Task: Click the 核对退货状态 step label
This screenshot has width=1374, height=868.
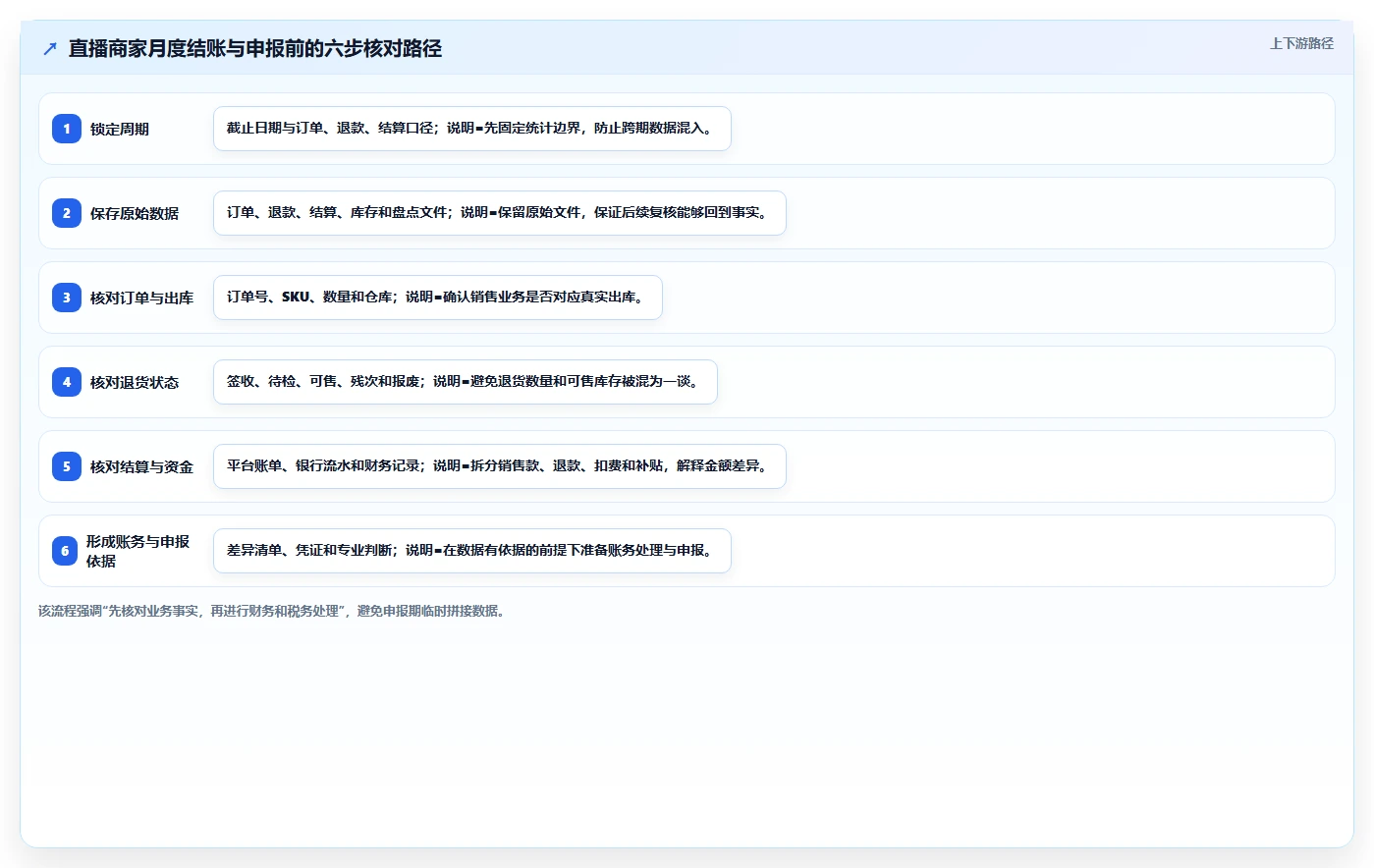Action: point(135,383)
